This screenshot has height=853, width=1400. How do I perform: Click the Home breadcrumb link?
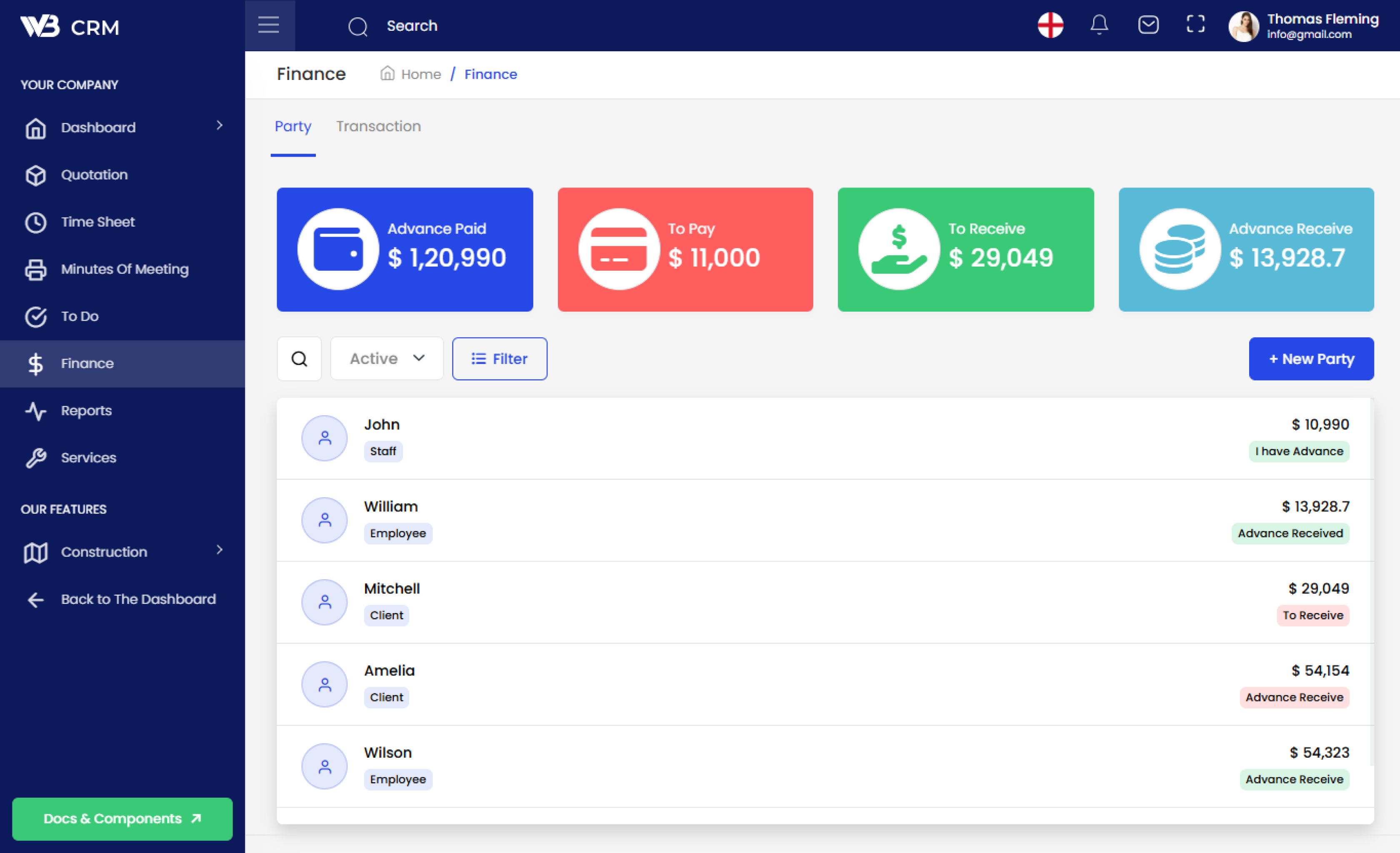point(420,75)
